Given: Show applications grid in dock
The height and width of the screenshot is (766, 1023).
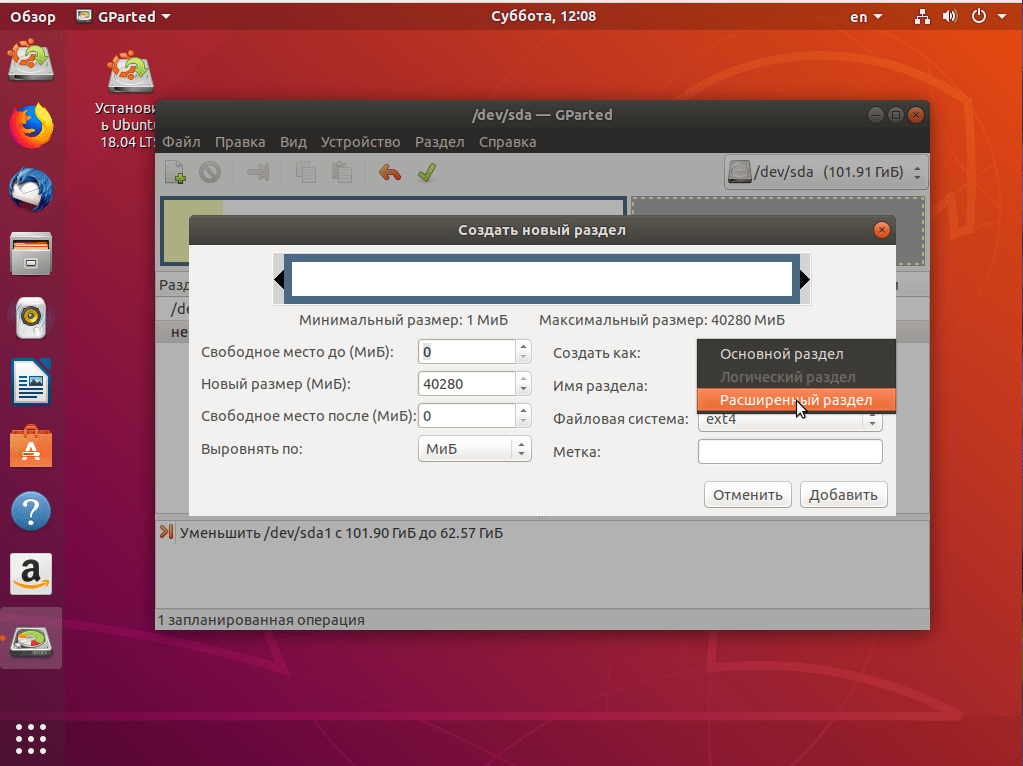Looking at the screenshot, I should [x=31, y=739].
